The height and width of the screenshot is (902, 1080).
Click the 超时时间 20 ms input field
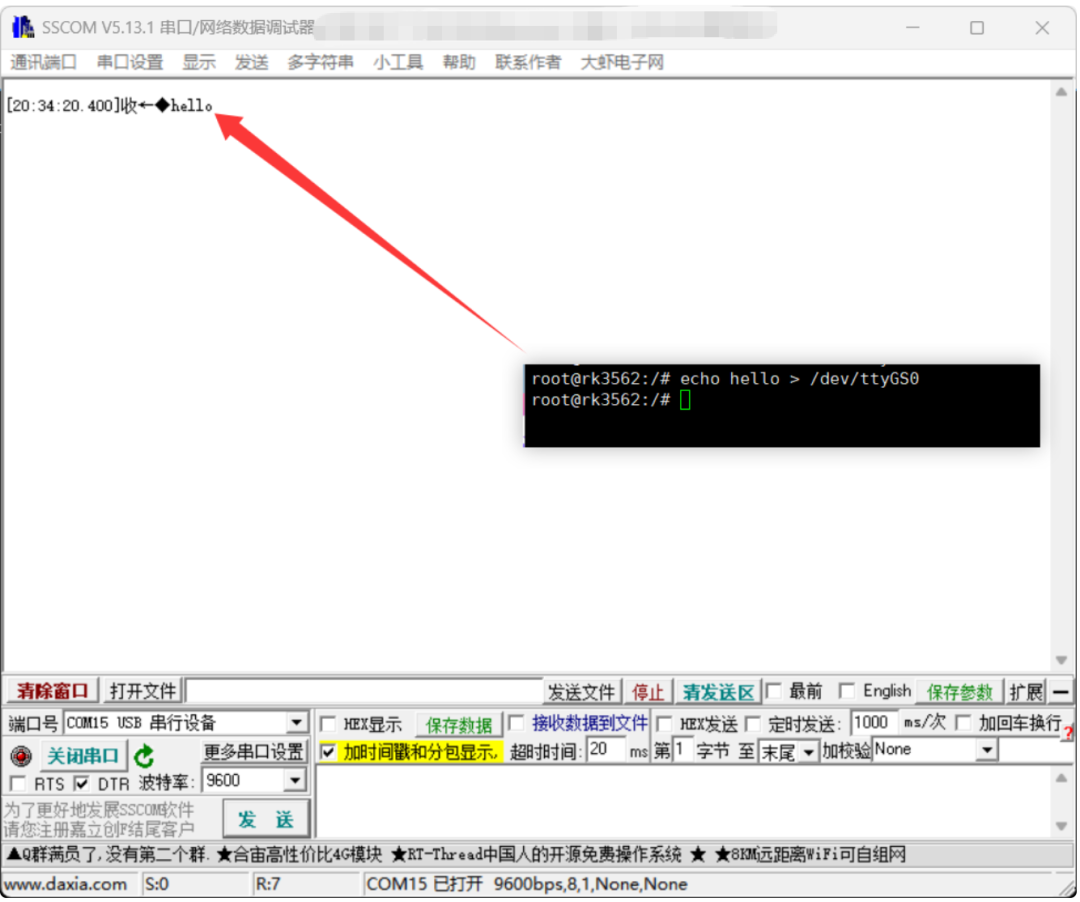pos(606,751)
